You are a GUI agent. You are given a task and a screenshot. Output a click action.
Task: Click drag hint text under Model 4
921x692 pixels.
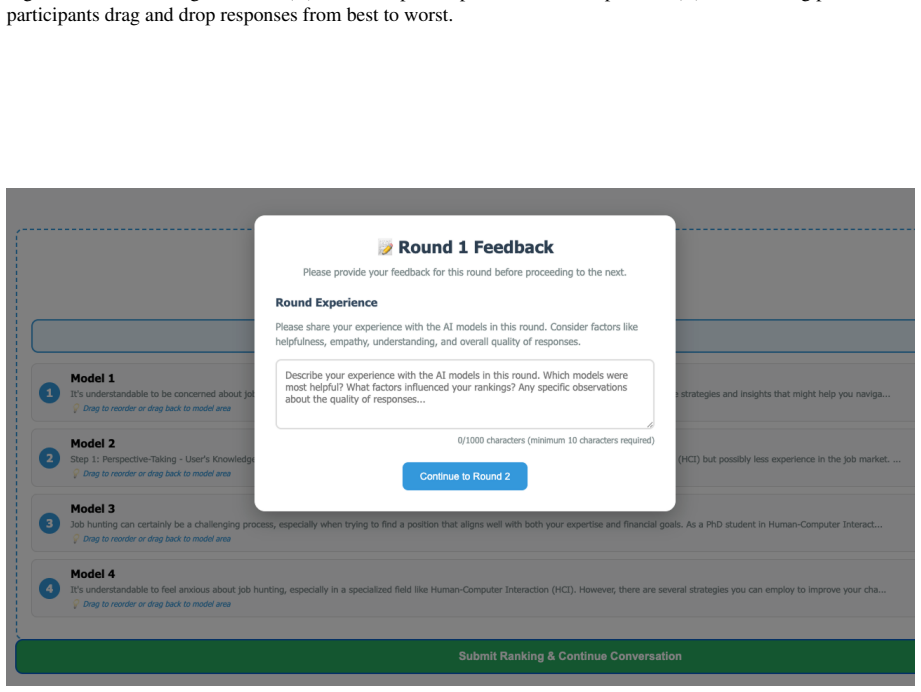click(x=157, y=604)
